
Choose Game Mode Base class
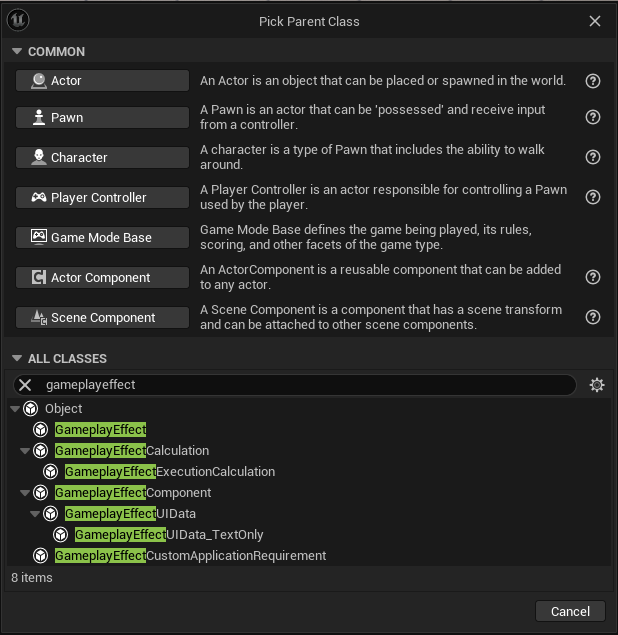[102, 237]
